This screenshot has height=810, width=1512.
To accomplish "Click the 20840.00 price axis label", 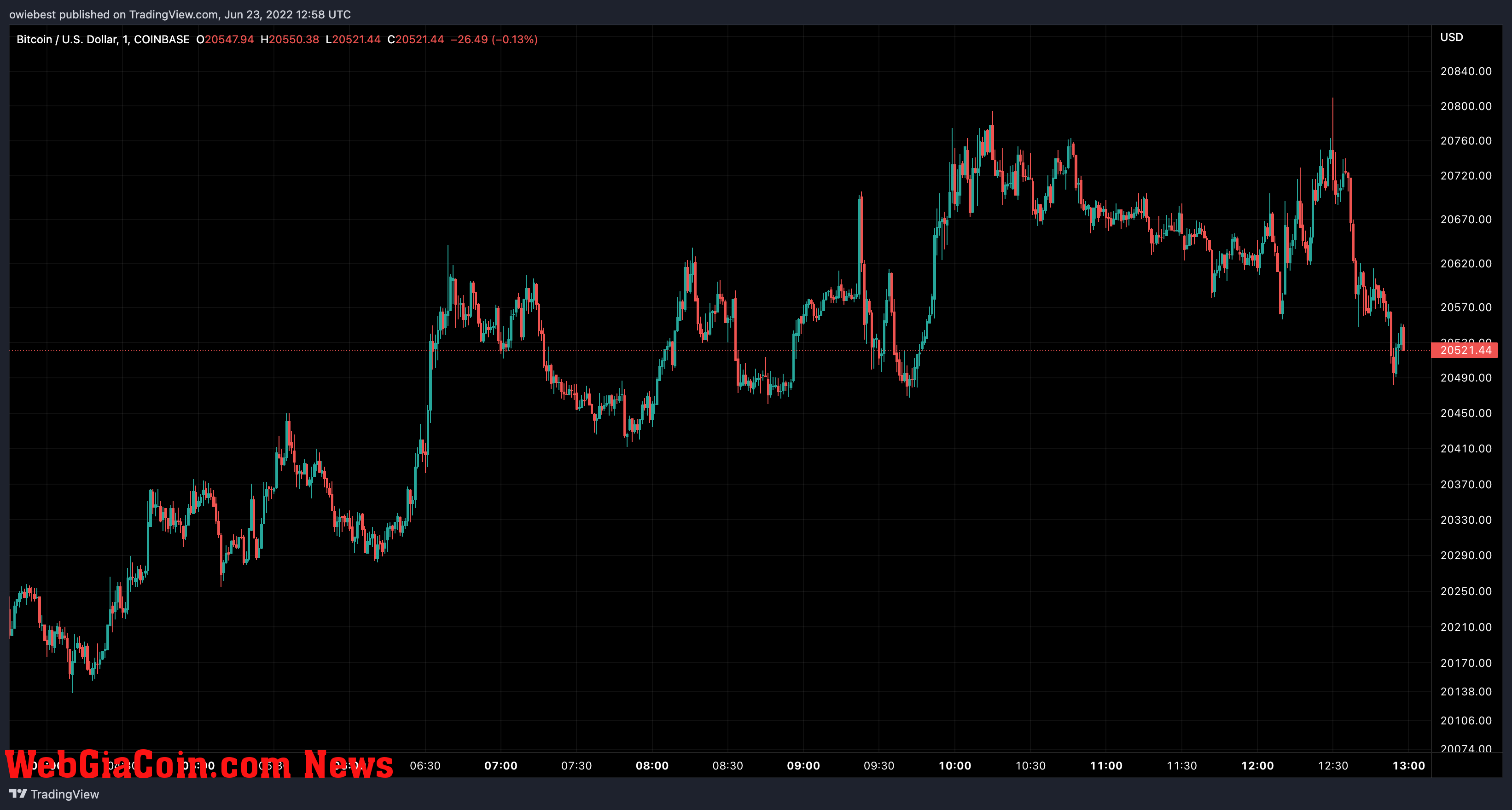I will (x=1465, y=71).
